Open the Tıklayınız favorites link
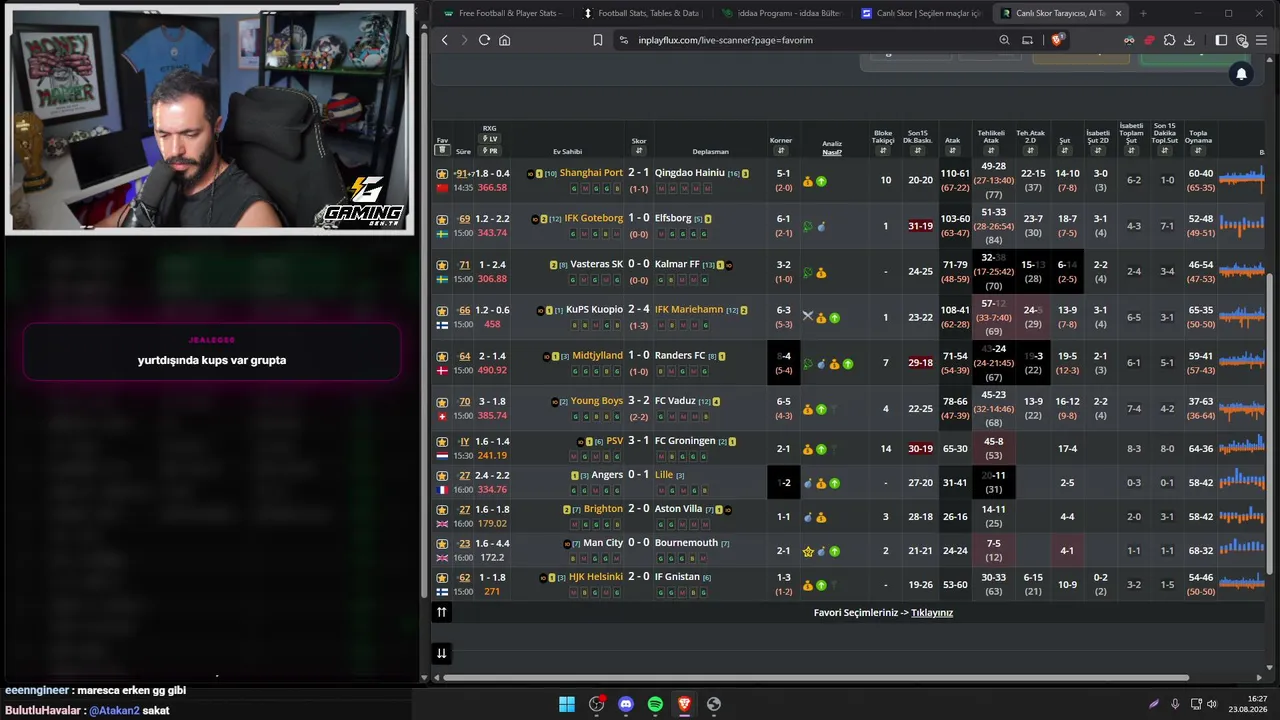The width and height of the screenshot is (1280, 720). [x=932, y=613]
